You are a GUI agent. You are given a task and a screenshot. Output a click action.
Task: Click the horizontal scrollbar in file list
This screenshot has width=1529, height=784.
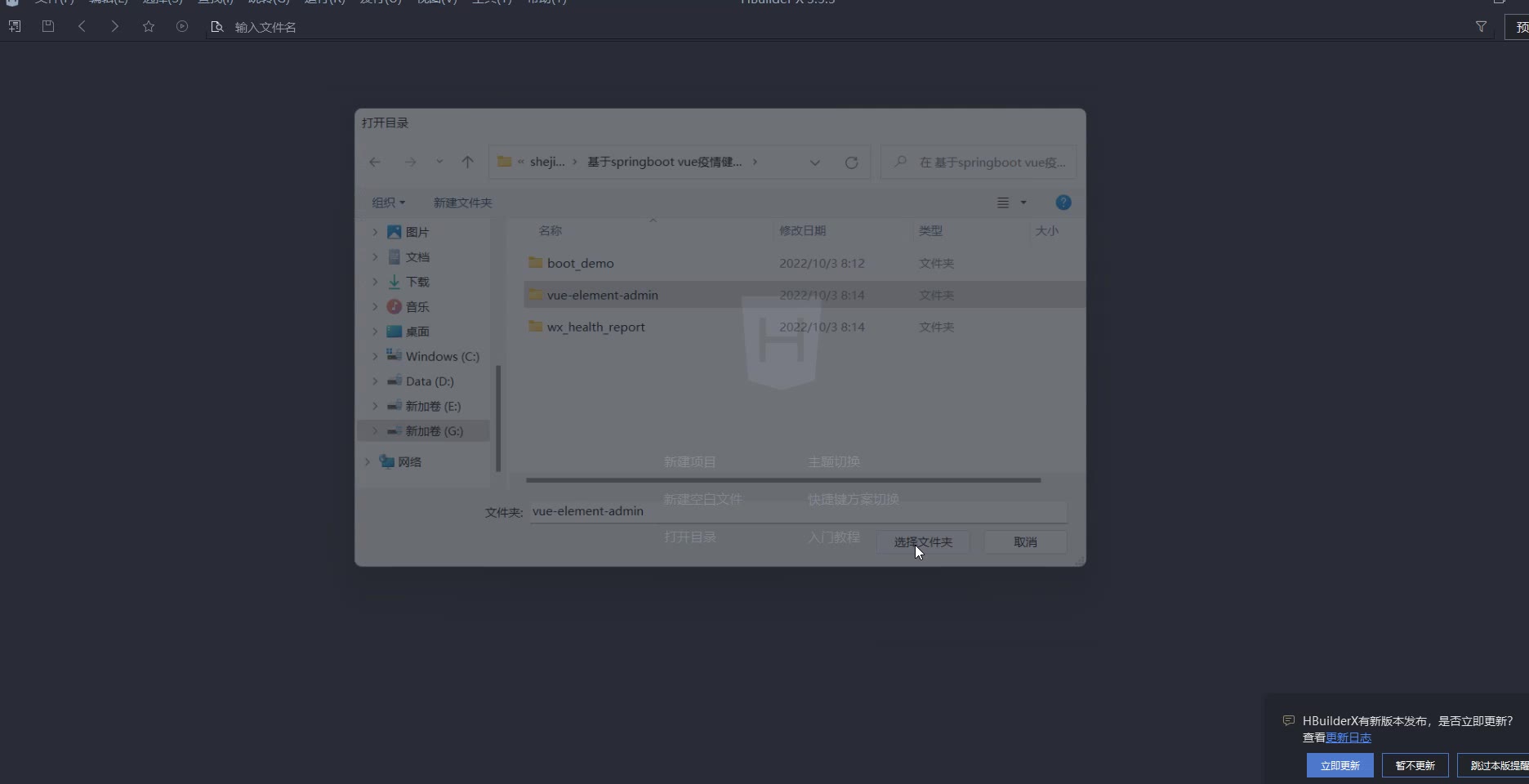783,480
